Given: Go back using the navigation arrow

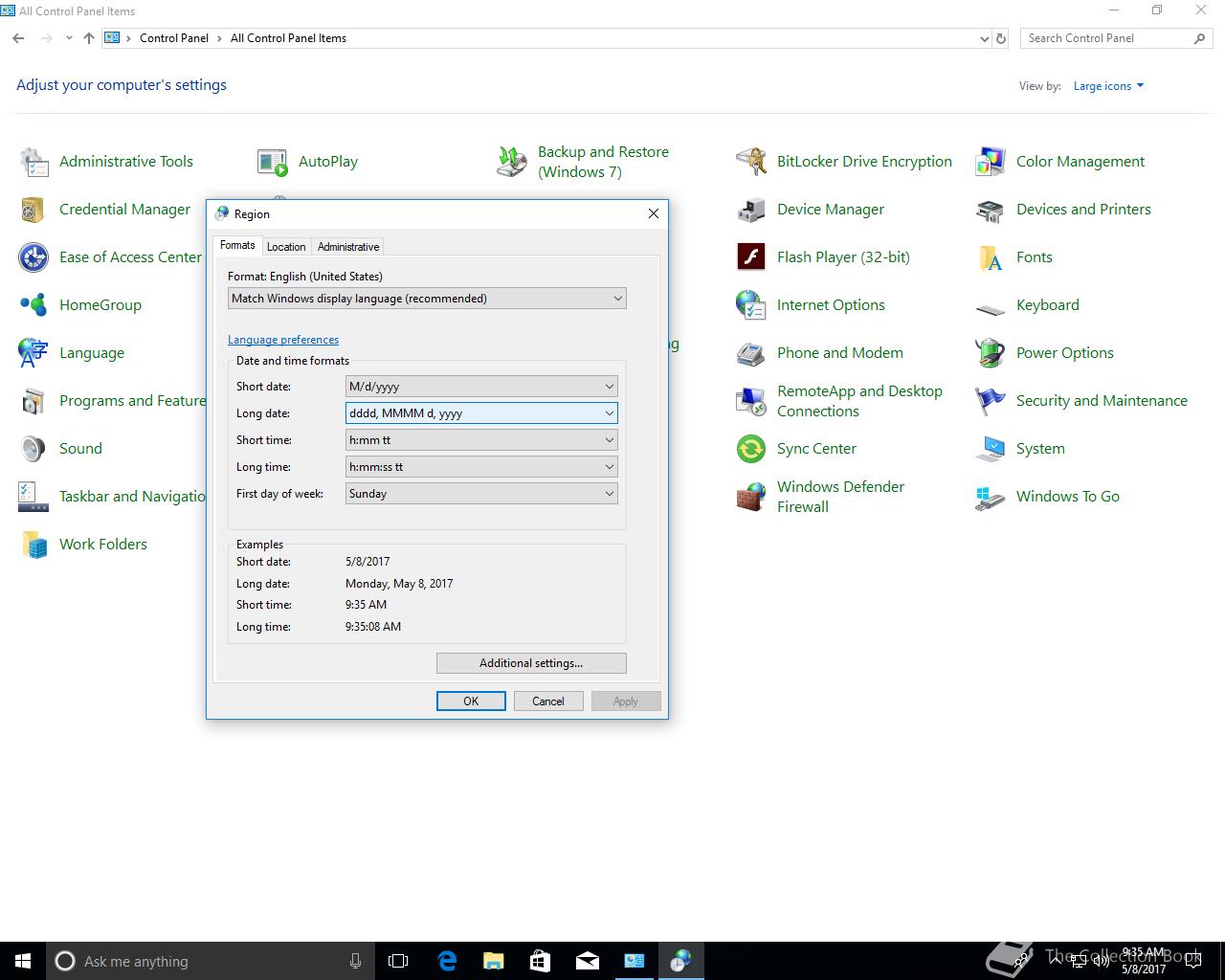Looking at the screenshot, I should (18, 38).
